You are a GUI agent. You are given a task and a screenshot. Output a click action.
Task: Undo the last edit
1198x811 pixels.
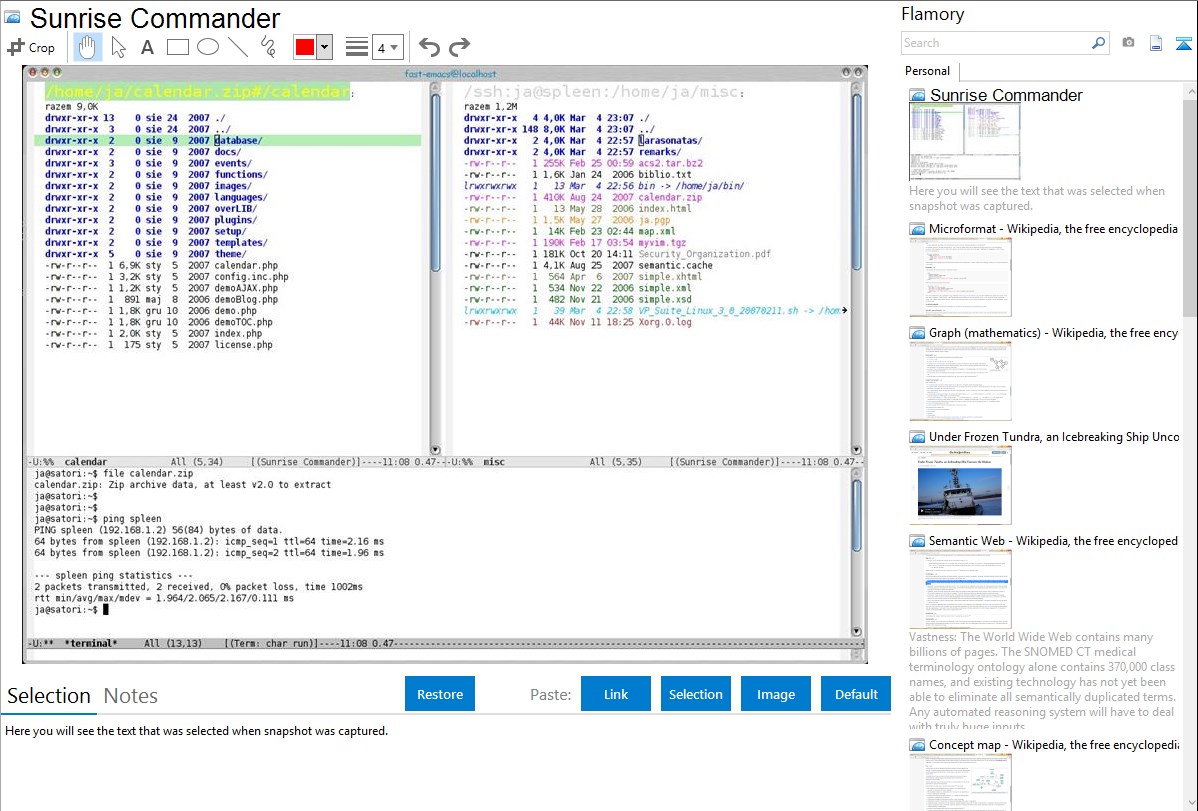coord(429,47)
